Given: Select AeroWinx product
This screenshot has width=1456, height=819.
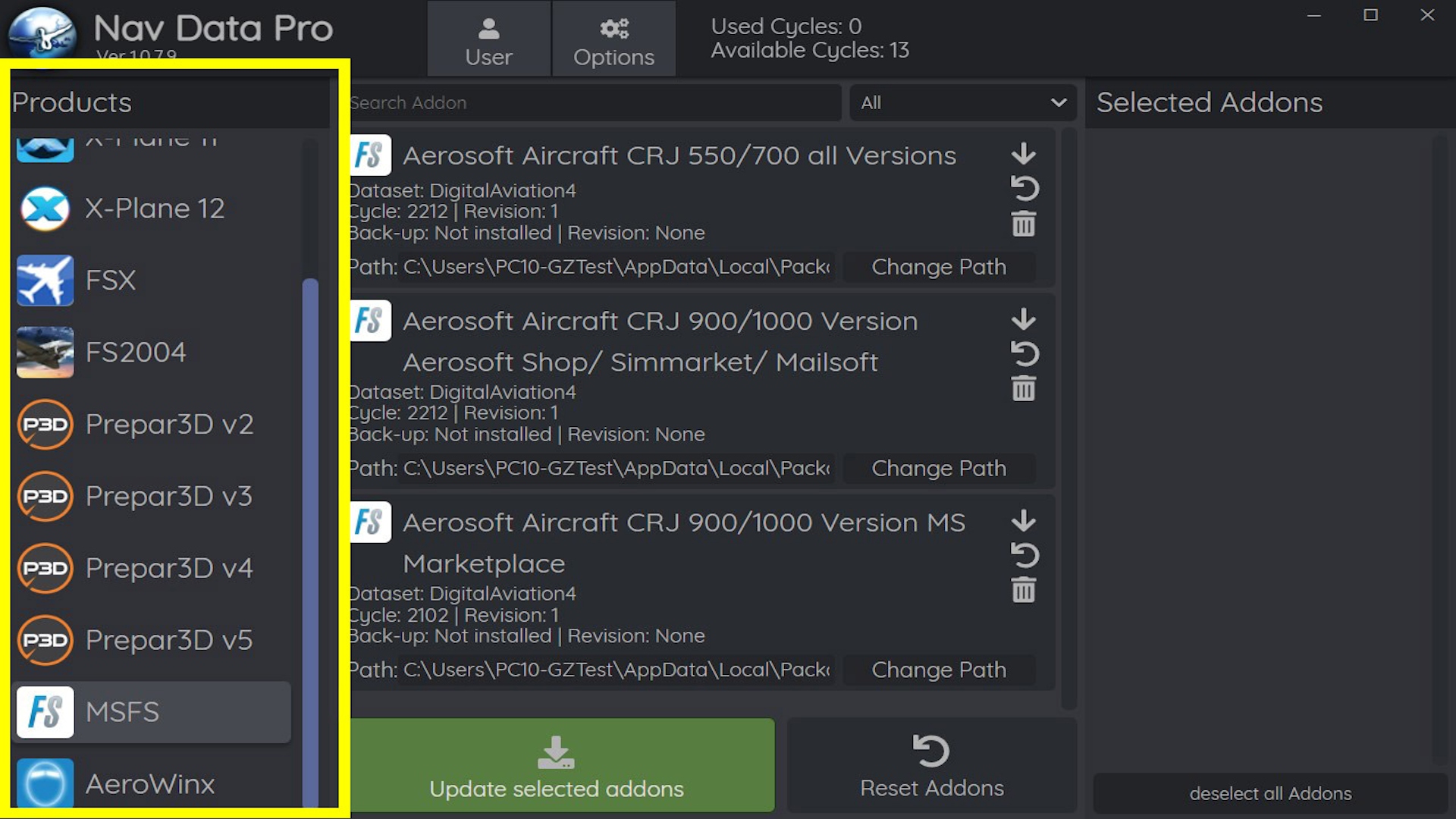Looking at the screenshot, I should (x=152, y=783).
